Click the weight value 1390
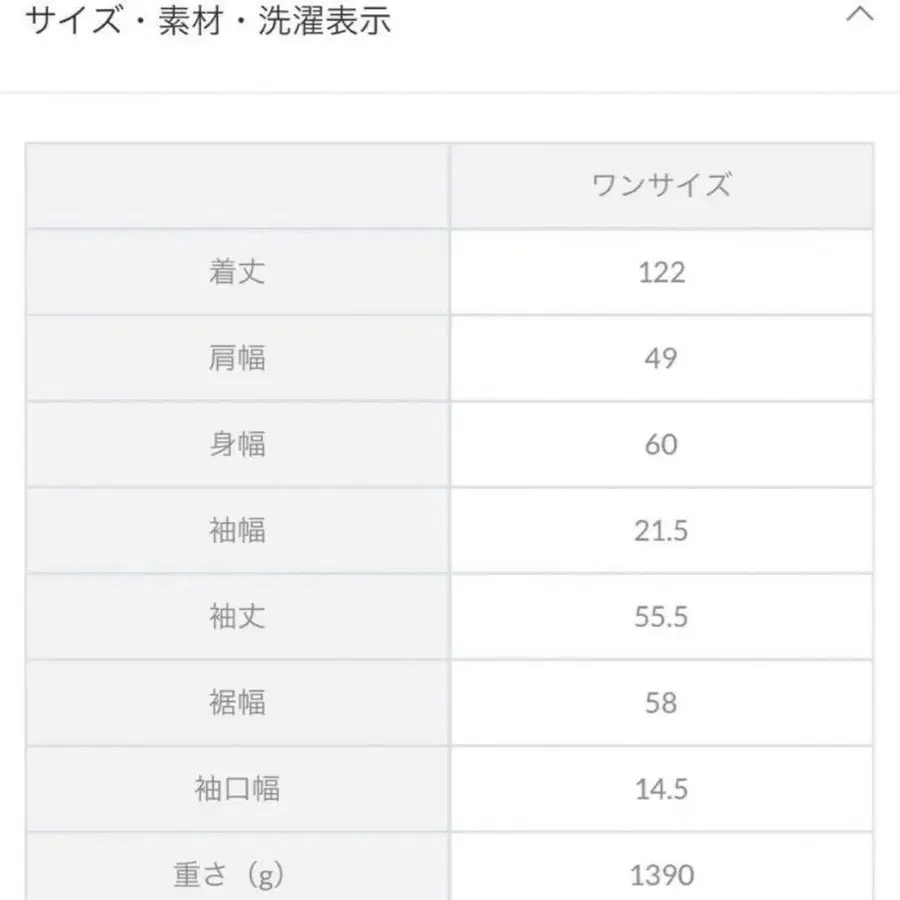900x900 pixels. [662, 872]
